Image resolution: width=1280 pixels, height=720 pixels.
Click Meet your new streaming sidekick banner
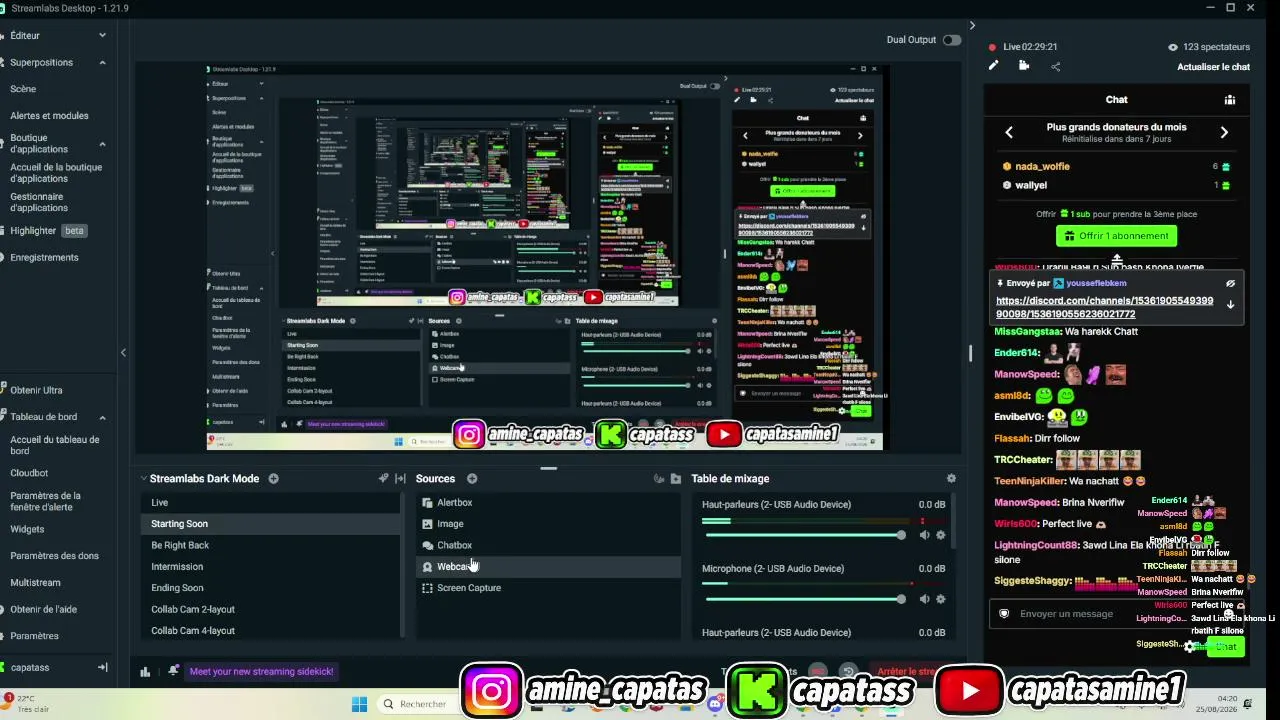click(x=261, y=672)
